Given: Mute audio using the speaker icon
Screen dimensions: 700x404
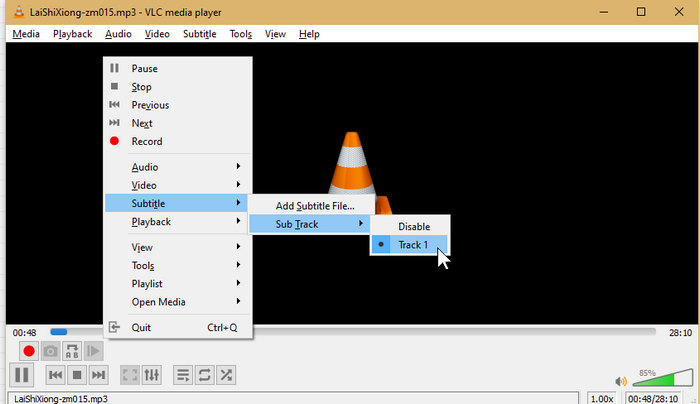Looking at the screenshot, I should (x=621, y=381).
